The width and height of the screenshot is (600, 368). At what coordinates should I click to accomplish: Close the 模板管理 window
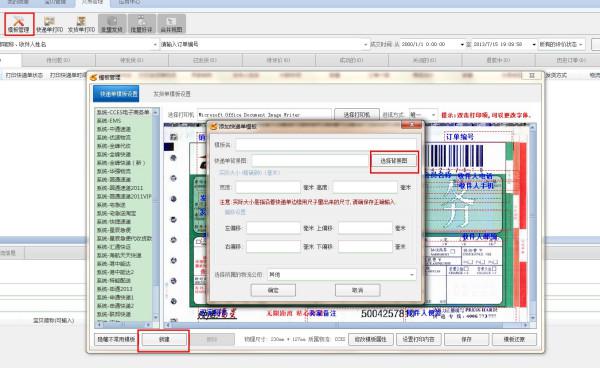(532, 76)
